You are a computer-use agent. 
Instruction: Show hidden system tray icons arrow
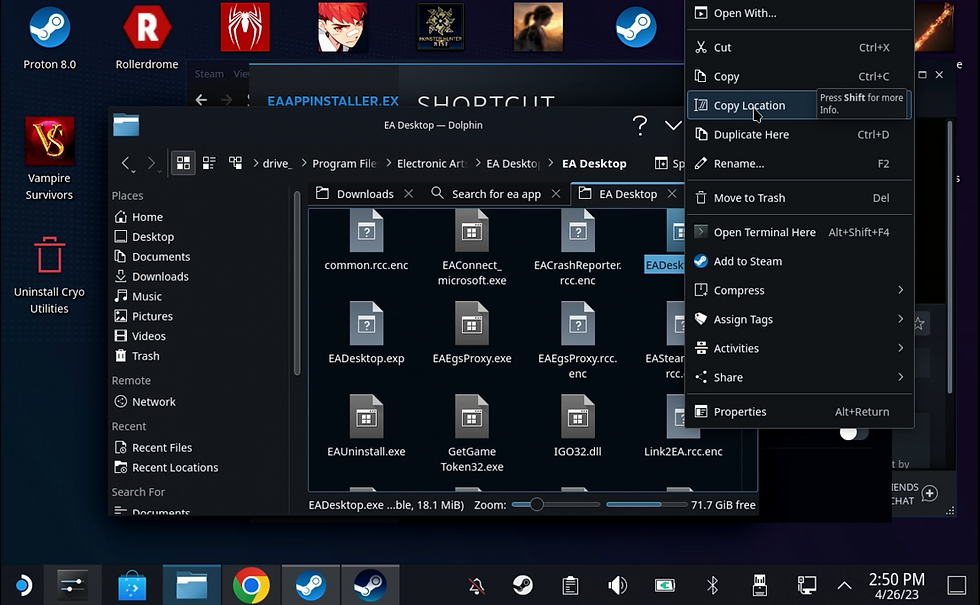[x=844, y=586]
